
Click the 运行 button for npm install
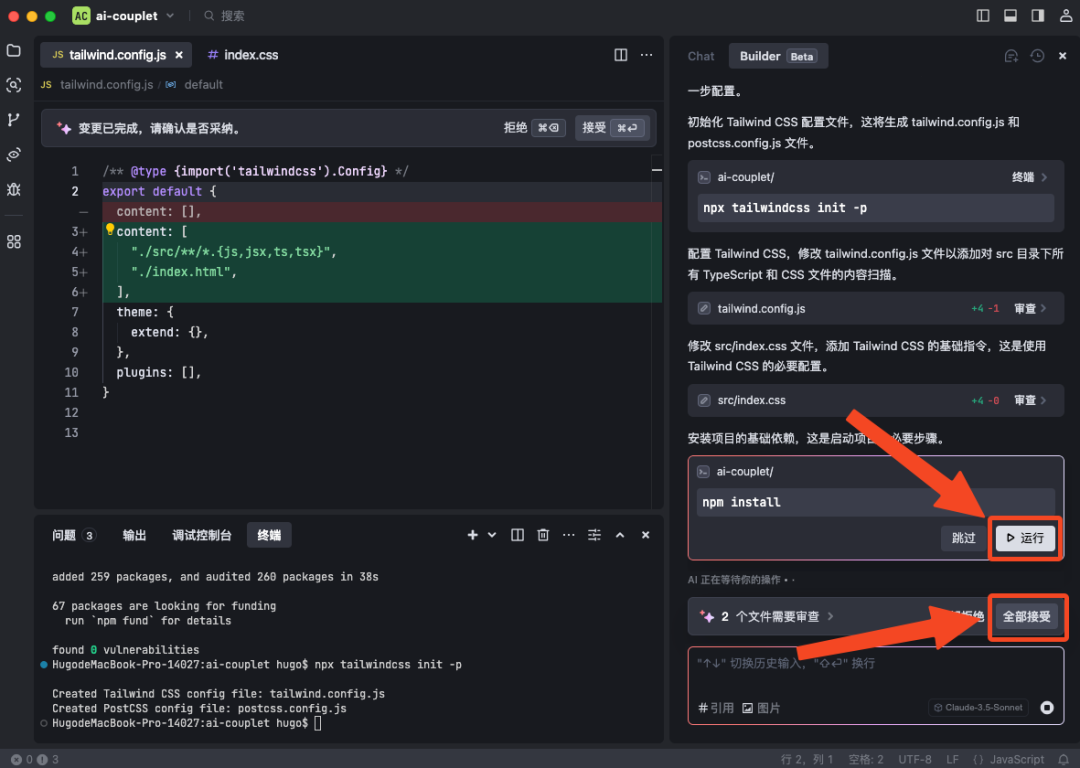point(1025,538)
